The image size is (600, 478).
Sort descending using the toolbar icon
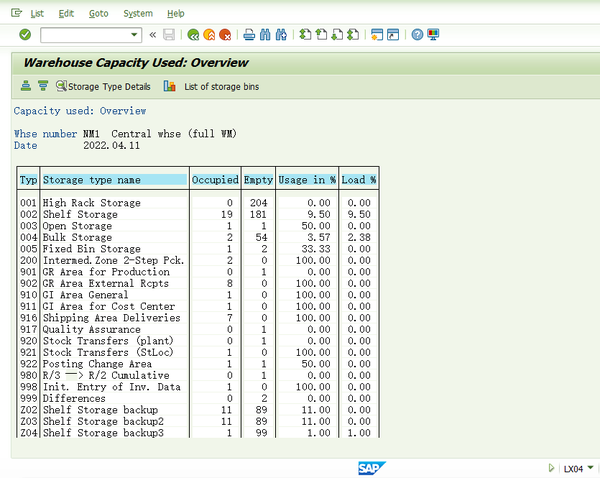[43, 86]
